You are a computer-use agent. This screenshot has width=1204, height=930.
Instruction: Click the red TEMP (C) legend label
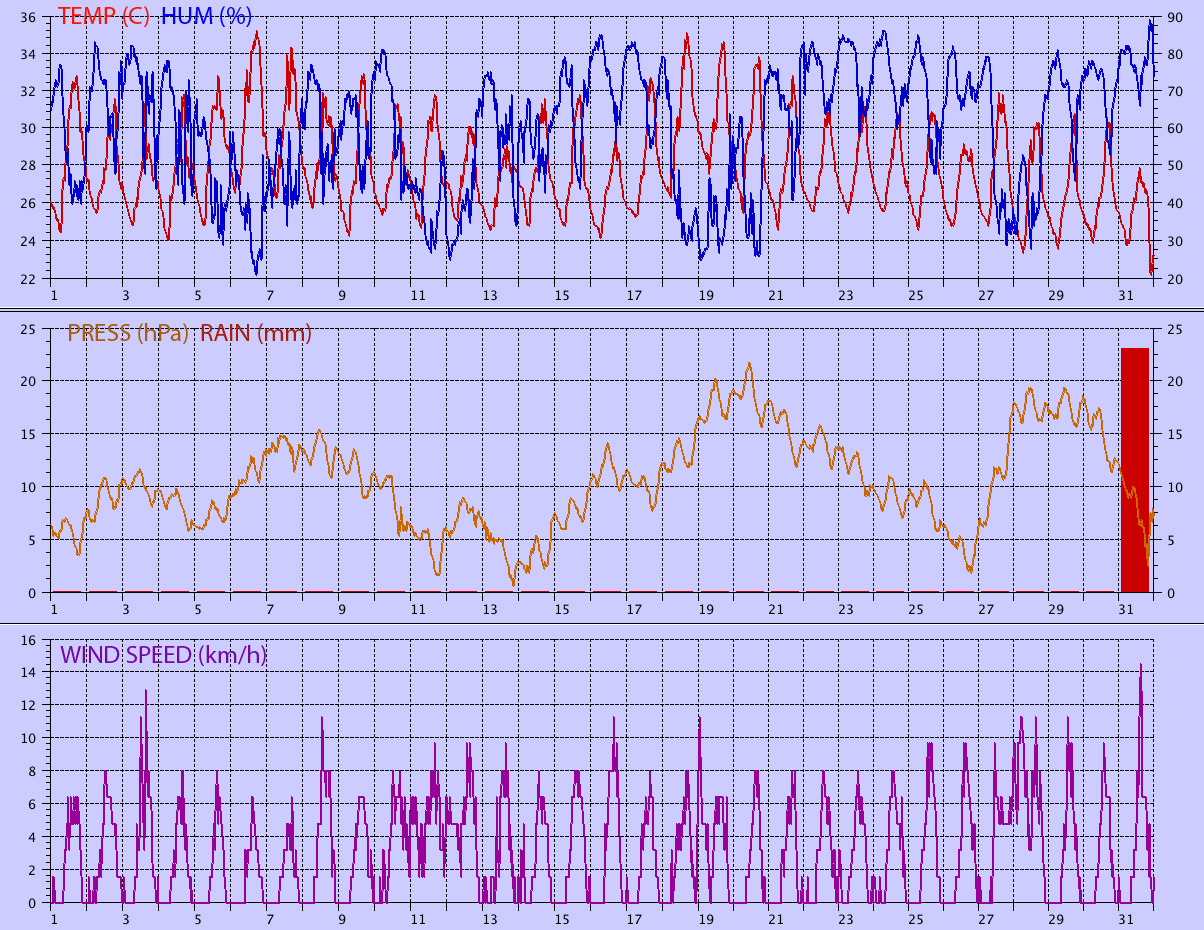(x=104, y=16)
